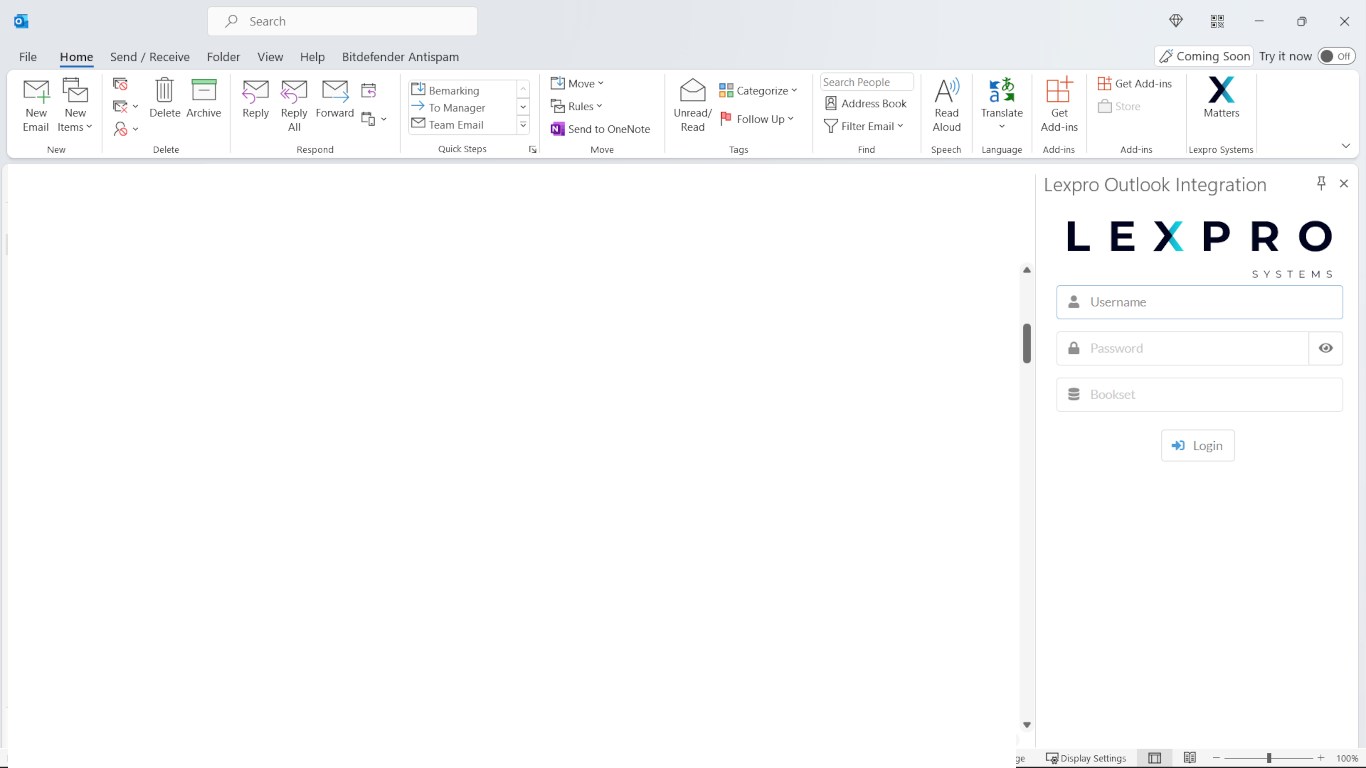This screenshot has height=768, width=1366.
Task: Click the reply with Meeting icon
Action: click(369, 91)
